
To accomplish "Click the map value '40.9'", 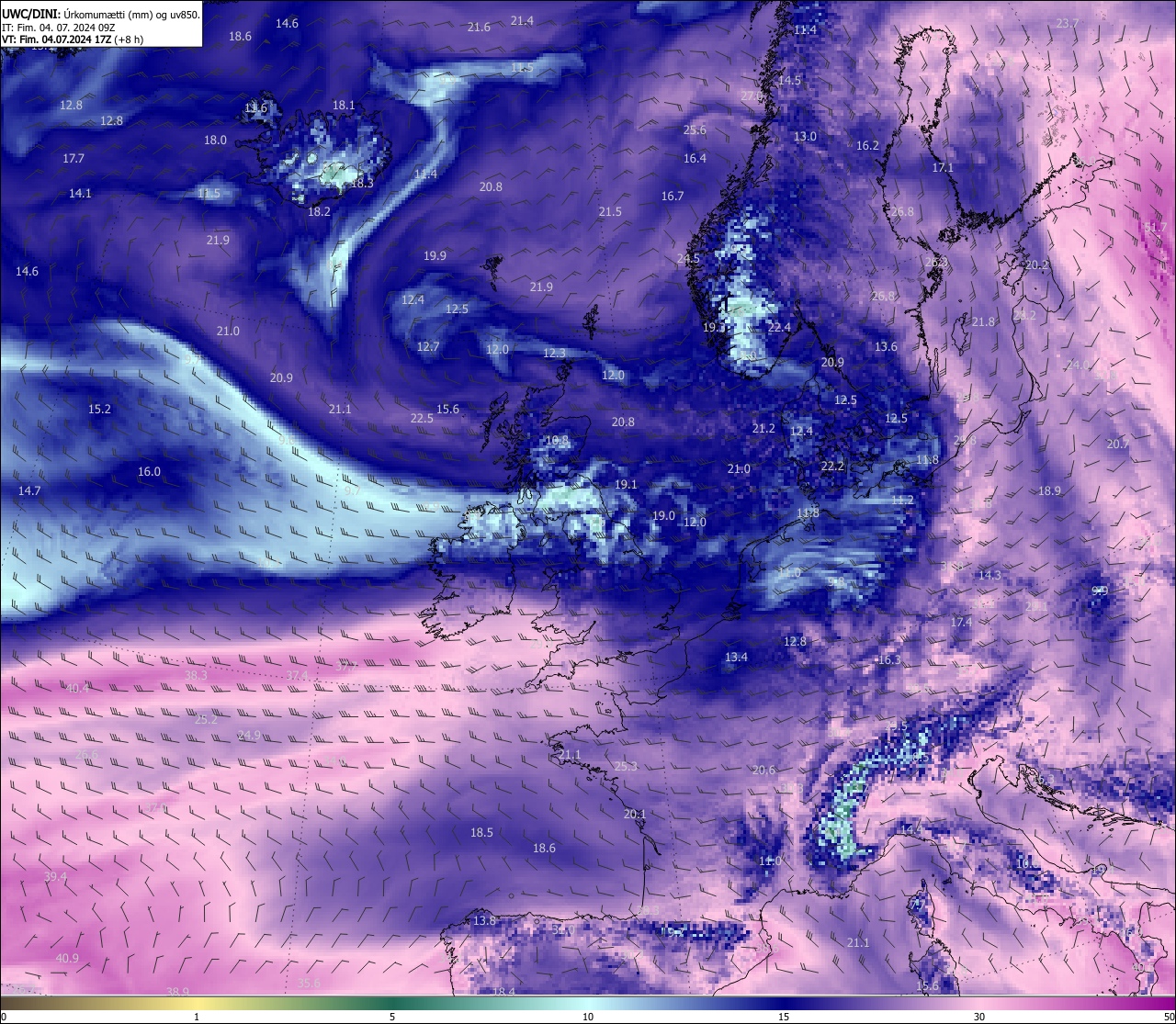I will 67,958.
